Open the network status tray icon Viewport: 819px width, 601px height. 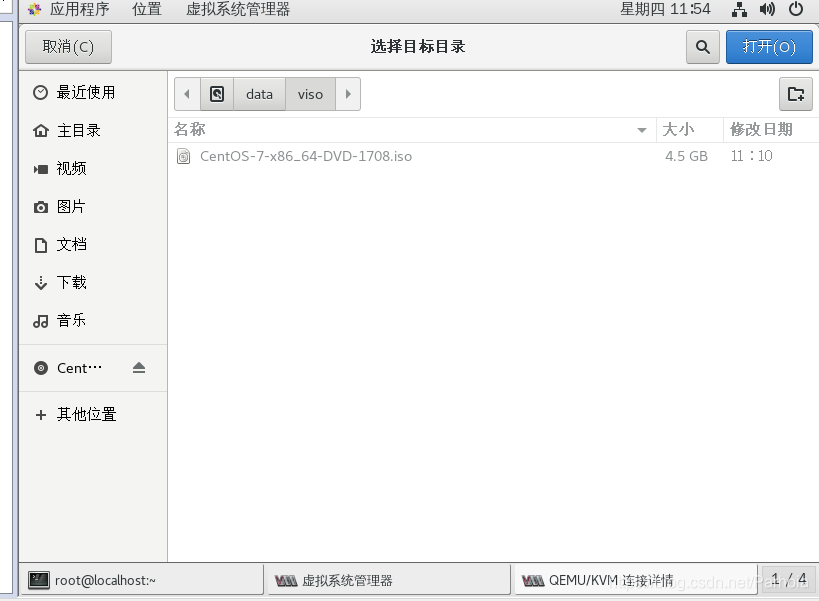tap(739, 9)
